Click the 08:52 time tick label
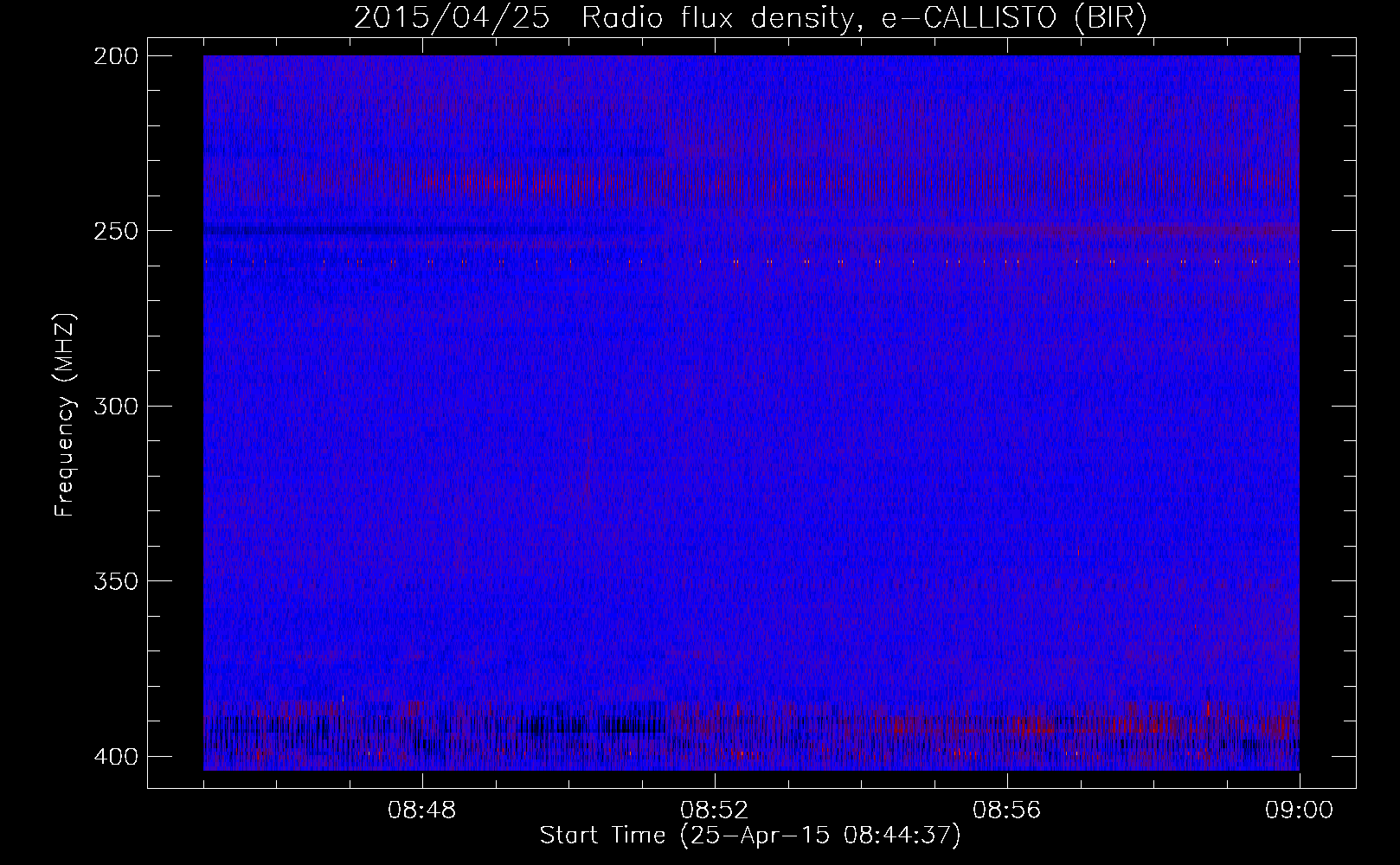Image resolution: width=1400 pixels, height=865 pixels. click(x=715, y=811)
